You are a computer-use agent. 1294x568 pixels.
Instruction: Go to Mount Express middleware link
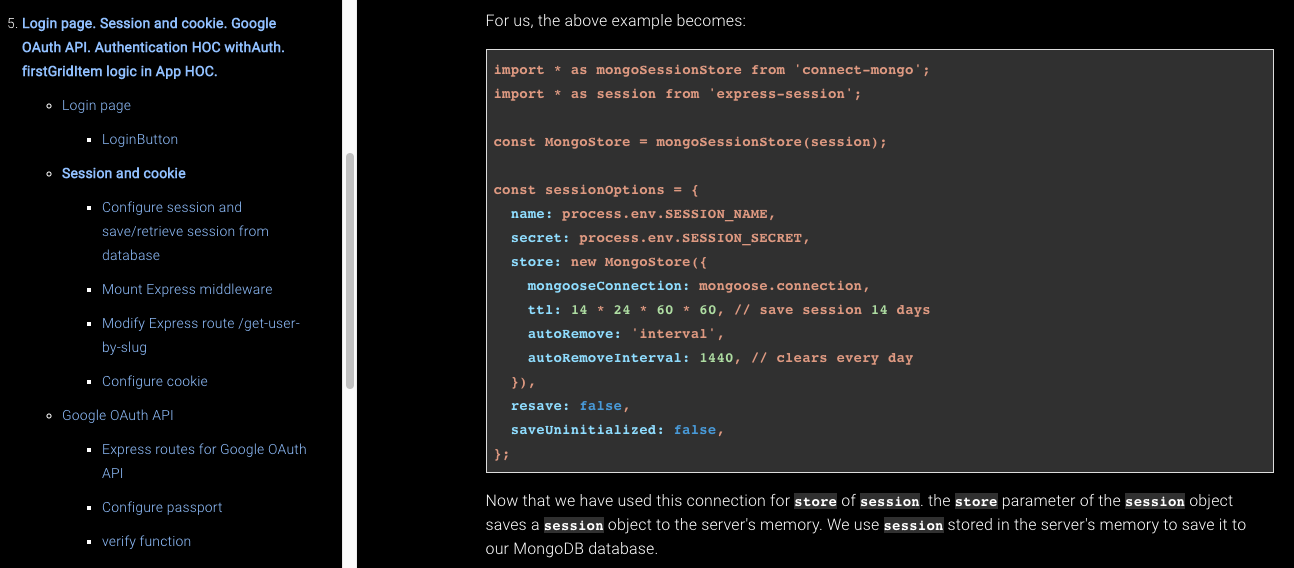[187, 289]
